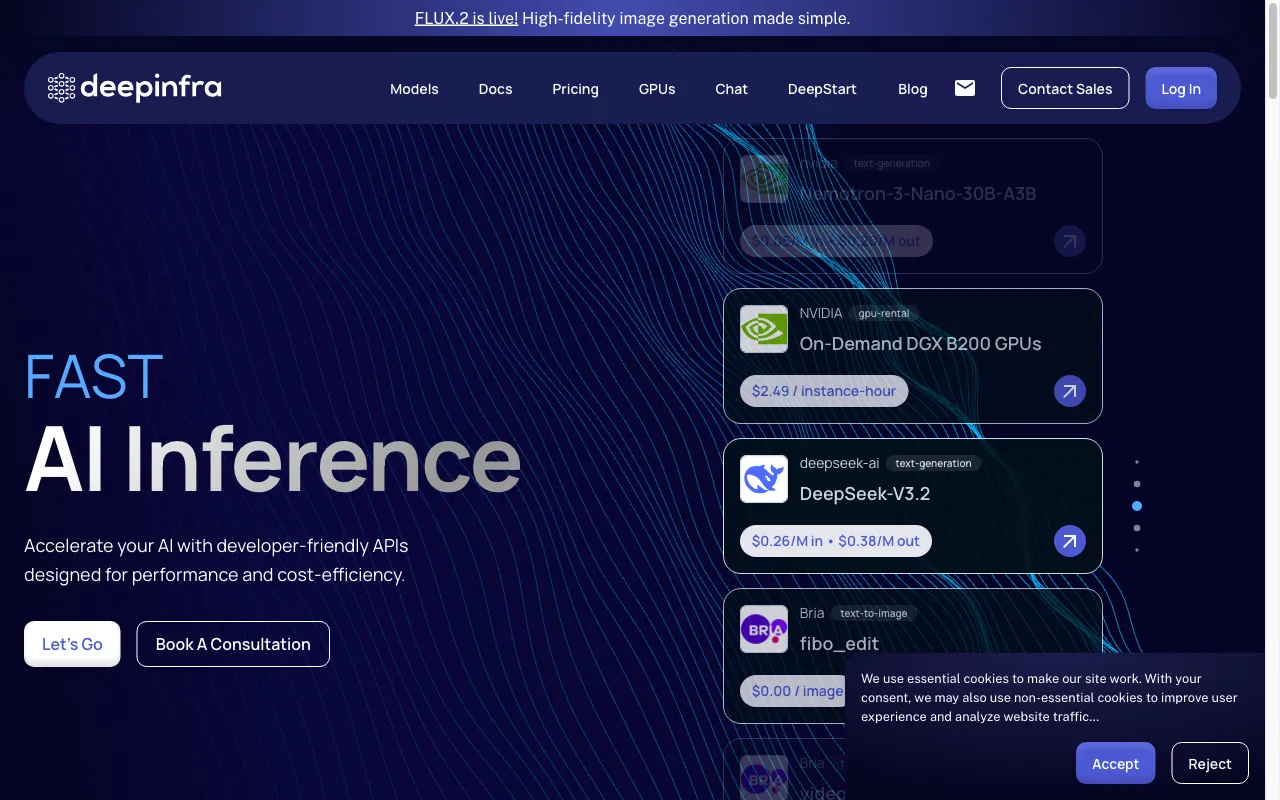Click Book A Consultation button
1280x800 pixels.
[x=233, y=644]
